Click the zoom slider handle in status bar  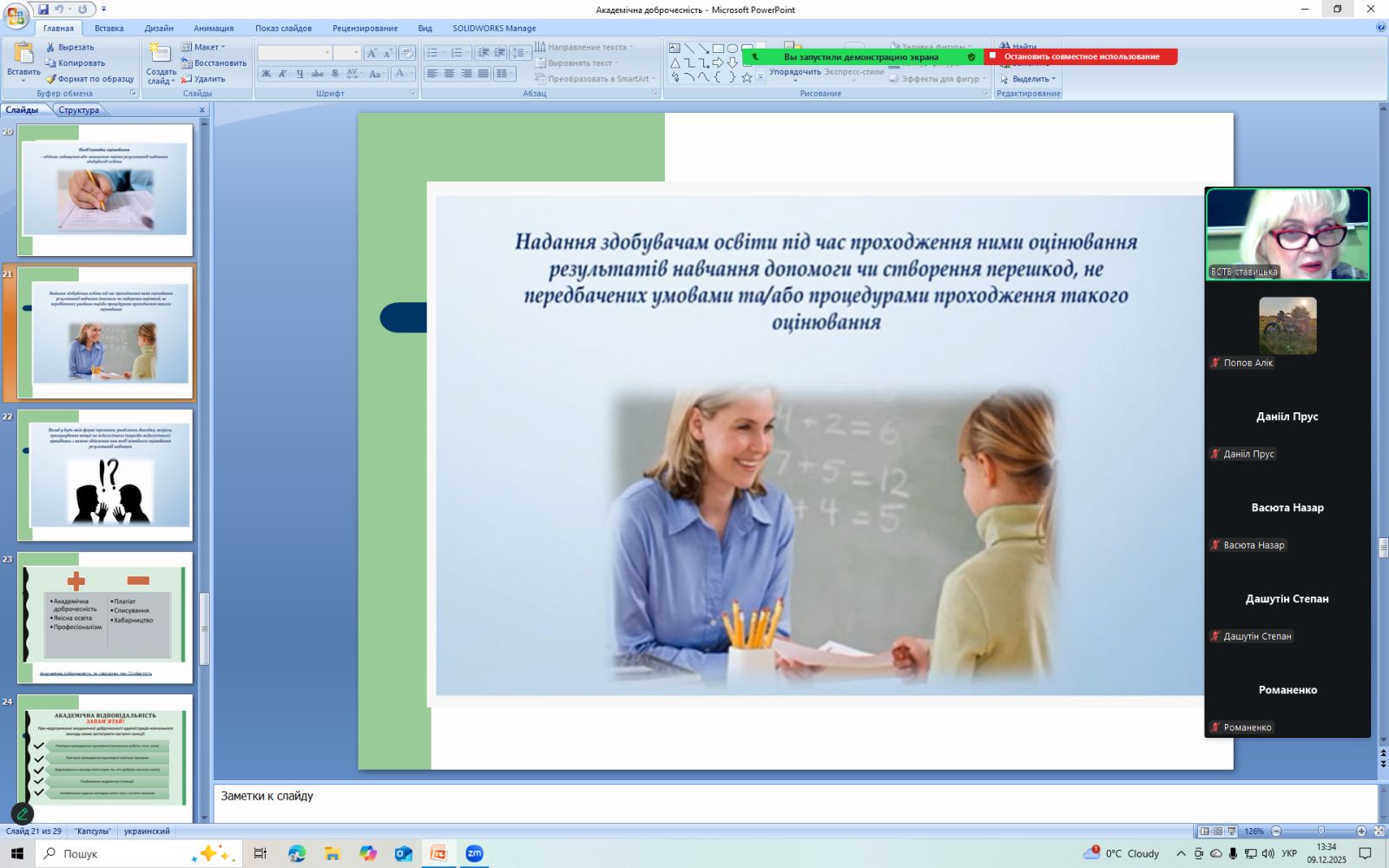point(1320,832)
